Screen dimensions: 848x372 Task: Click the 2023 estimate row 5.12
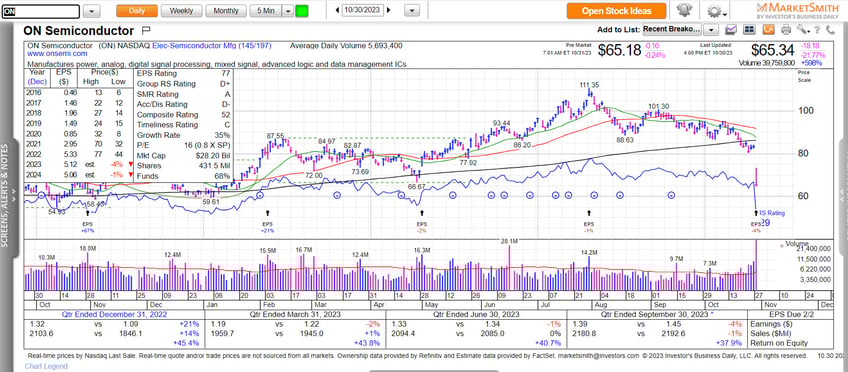[x=80, y=165]
